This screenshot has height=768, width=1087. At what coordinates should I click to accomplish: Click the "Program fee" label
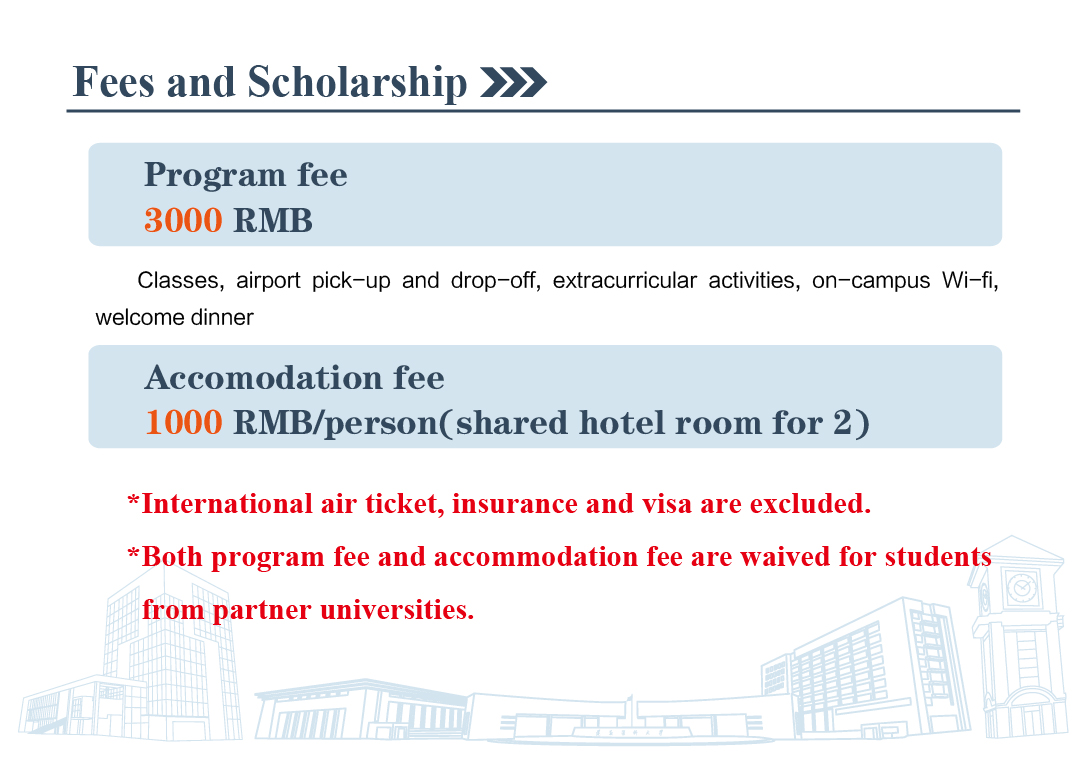(246, 175)
